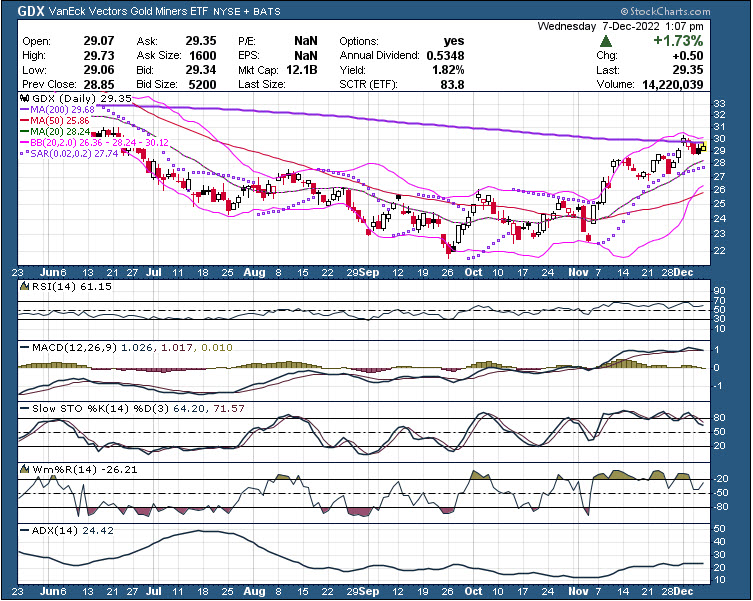The image size is (753, 601).
Task: Click the SCTR (ETF) value 83.8
Action: point(452,85)
